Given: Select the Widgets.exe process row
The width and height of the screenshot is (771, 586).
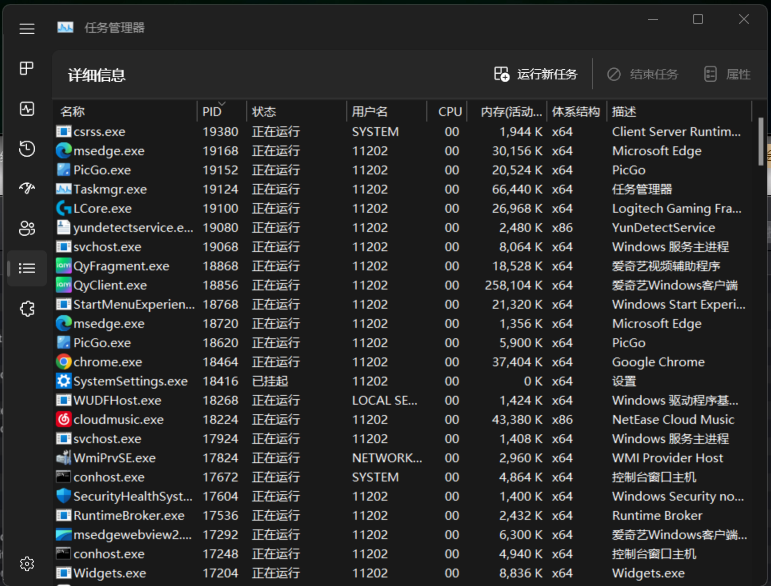Looking at the screenshot, I should pyautogui.click(x=403, y=573).
